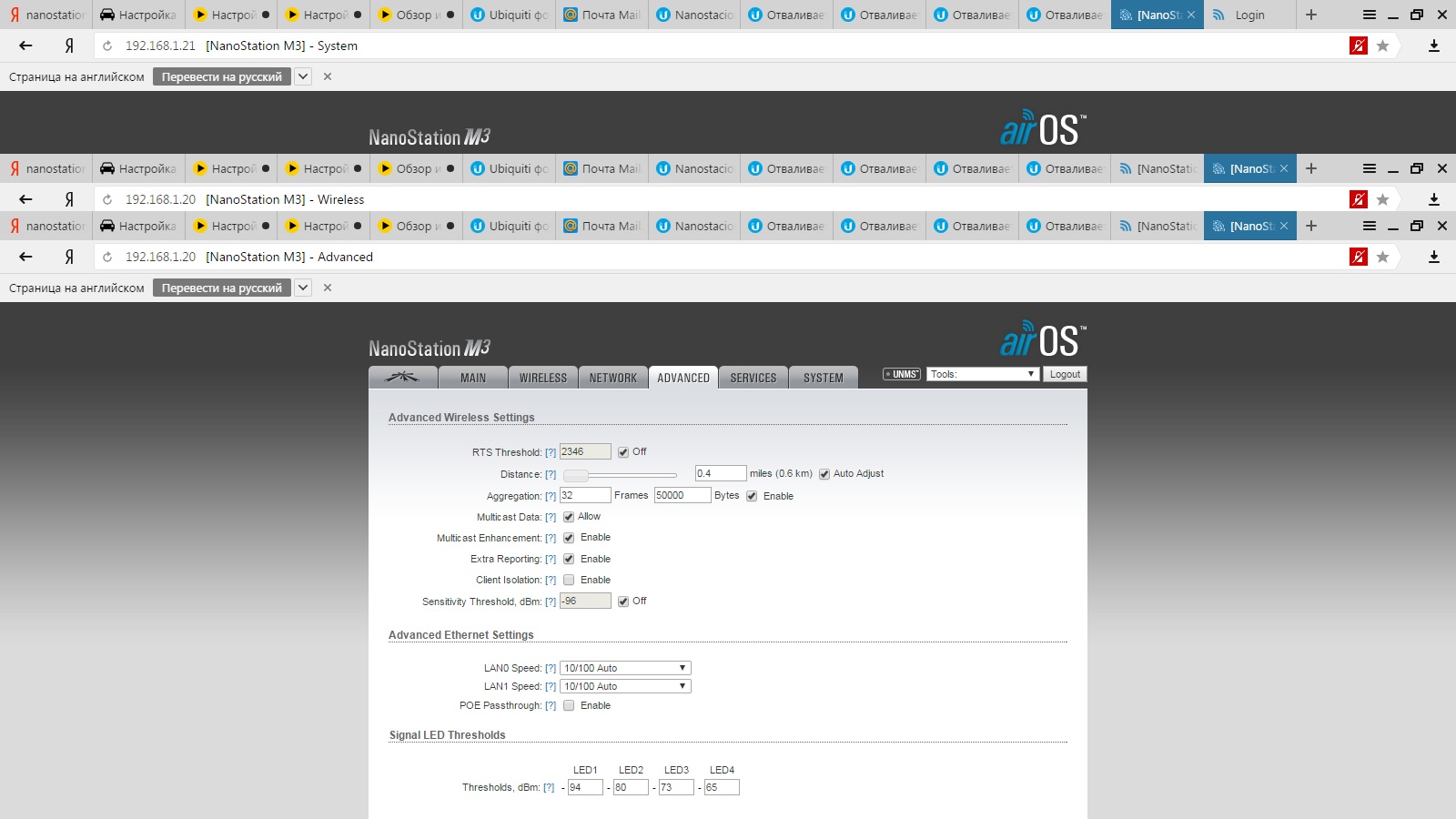Screen dimensions: 1456x819
Task: Click the red Protect icon in the Advanced window address bar
Action: click(x=1359, y=257)
